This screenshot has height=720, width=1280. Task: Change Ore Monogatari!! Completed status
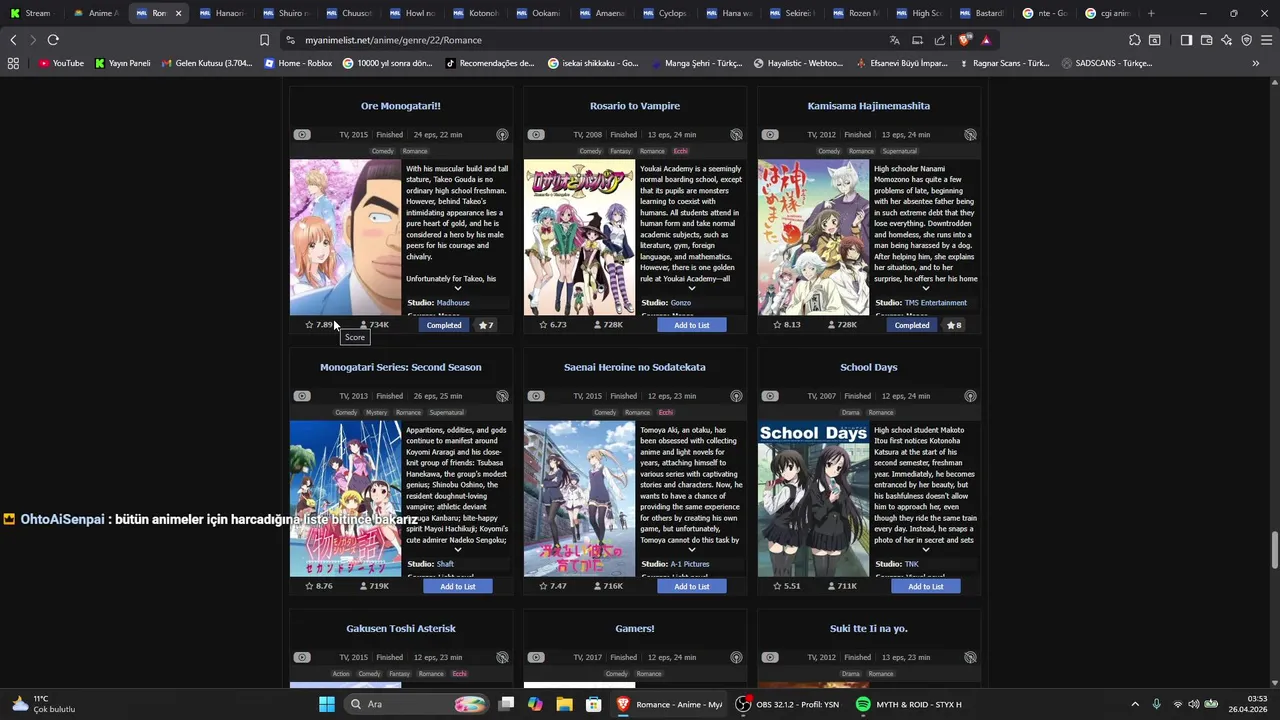[x=444, y=325]
